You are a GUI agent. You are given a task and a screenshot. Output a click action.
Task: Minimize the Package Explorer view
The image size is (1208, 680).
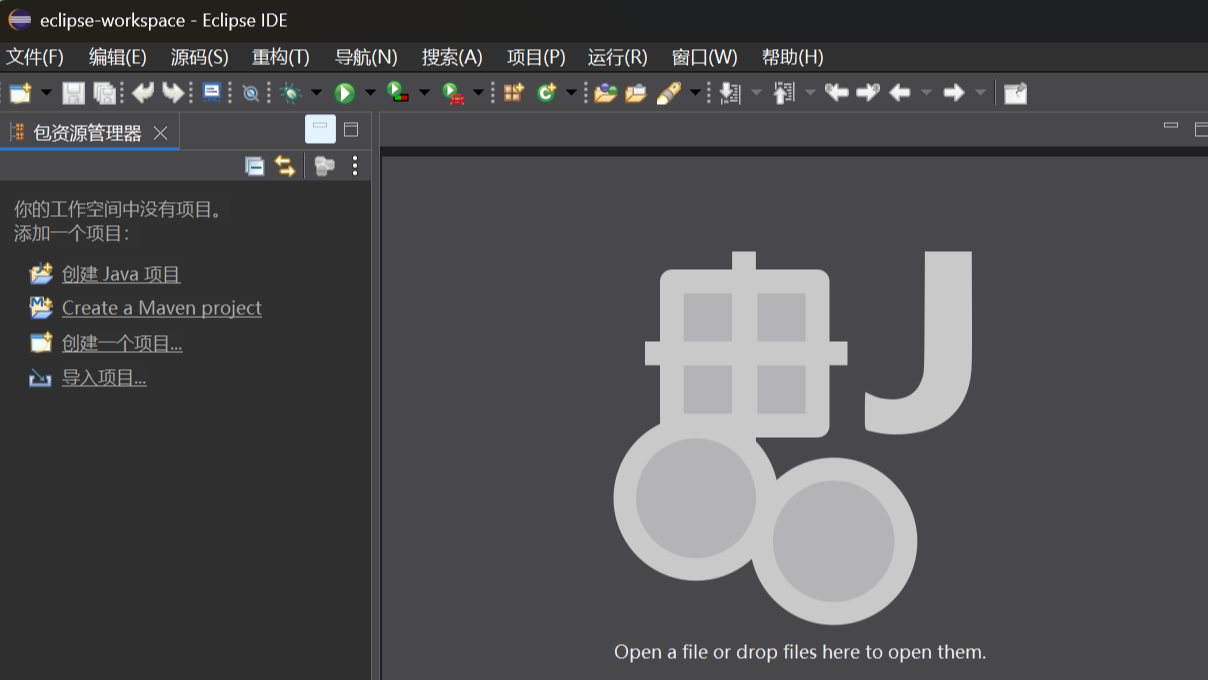point(320,128)
